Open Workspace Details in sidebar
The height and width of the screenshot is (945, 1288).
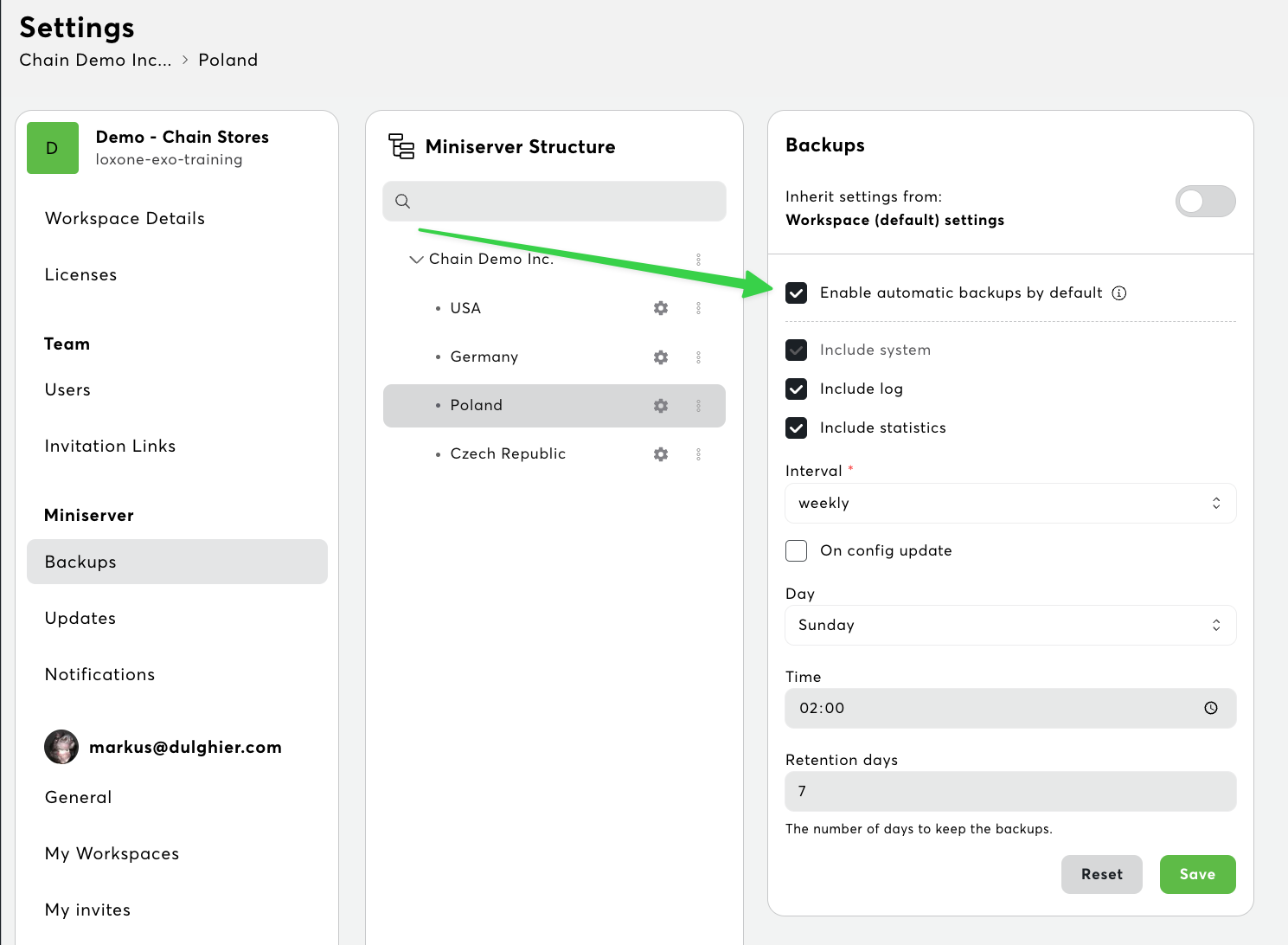click(x=125, y=218)
